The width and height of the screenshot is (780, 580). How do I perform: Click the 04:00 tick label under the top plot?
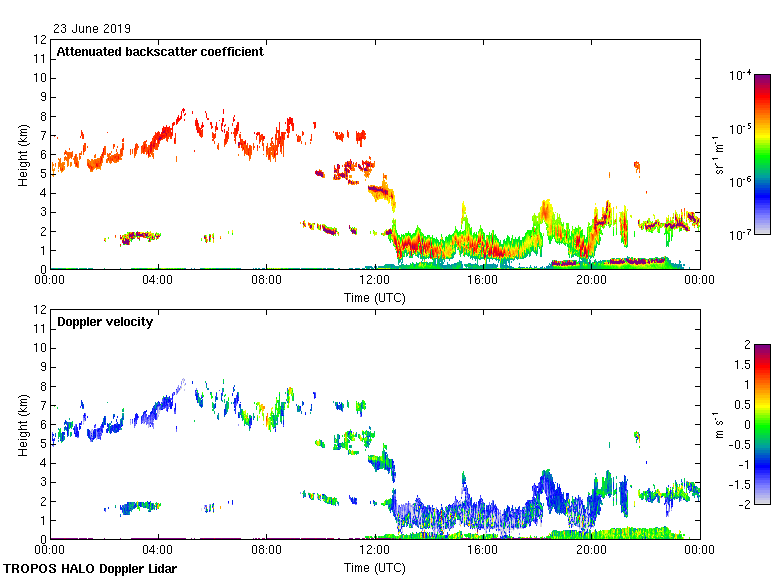tap(158, 281)
